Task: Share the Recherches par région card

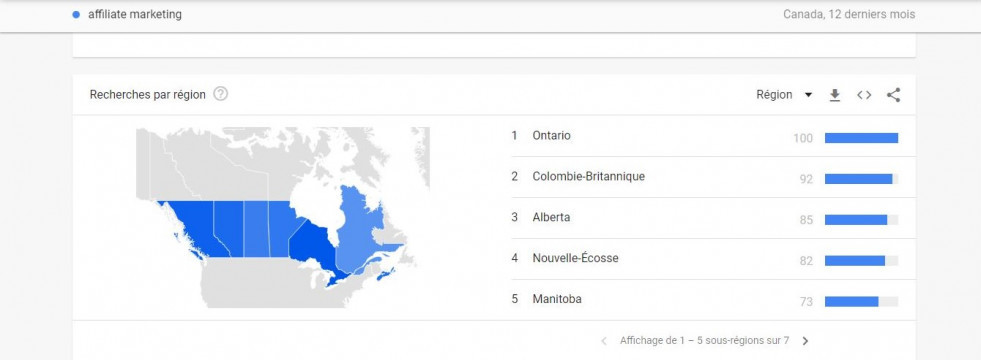Action: [893, 95]
